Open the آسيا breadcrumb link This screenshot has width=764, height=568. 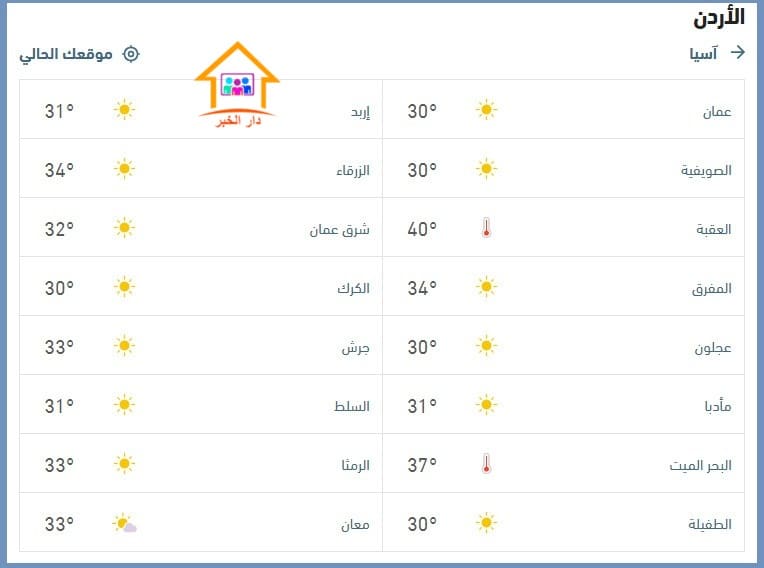coord(703,53)
